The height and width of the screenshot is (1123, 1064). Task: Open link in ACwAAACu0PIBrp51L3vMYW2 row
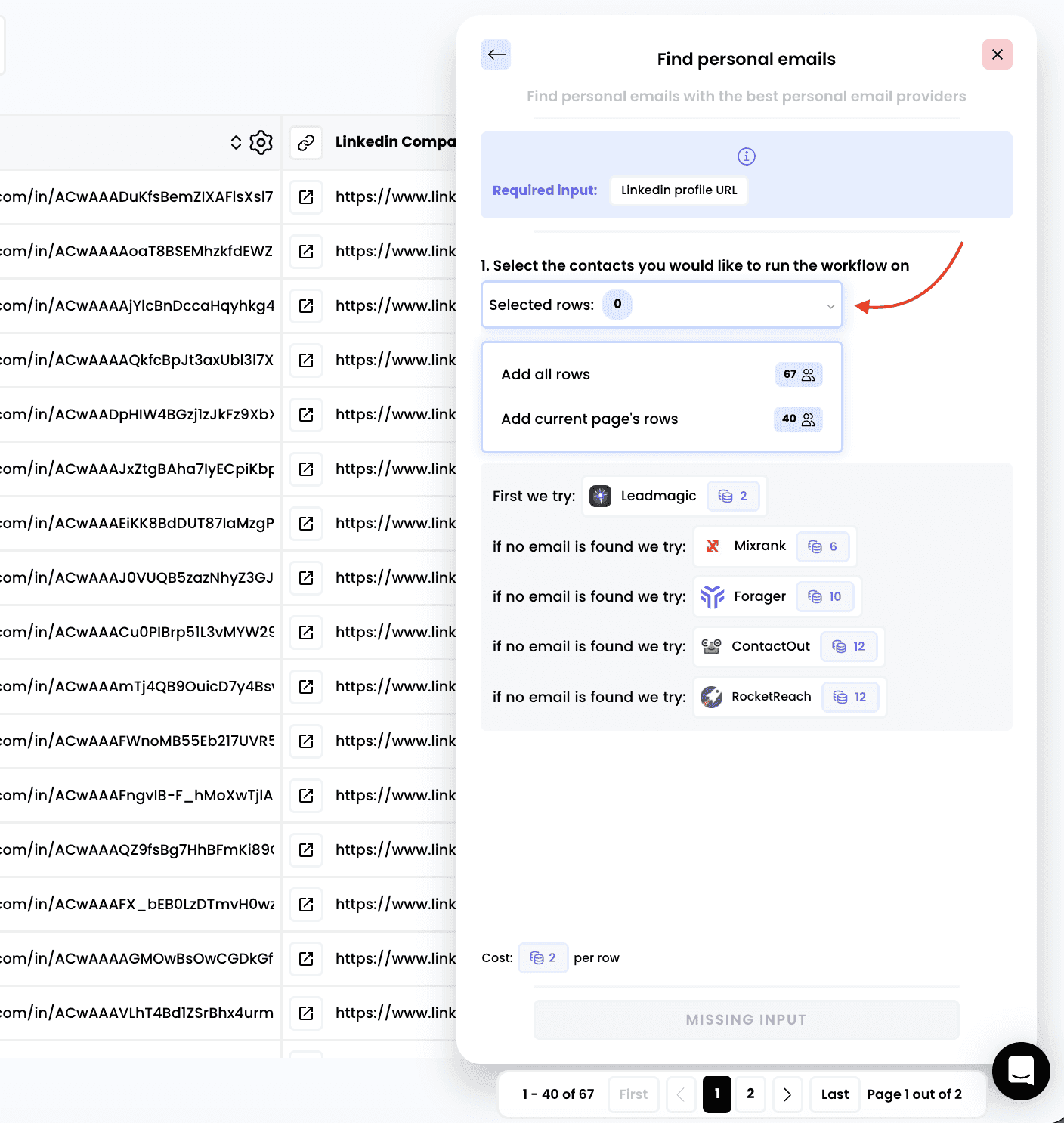click(x=306, y=633)
